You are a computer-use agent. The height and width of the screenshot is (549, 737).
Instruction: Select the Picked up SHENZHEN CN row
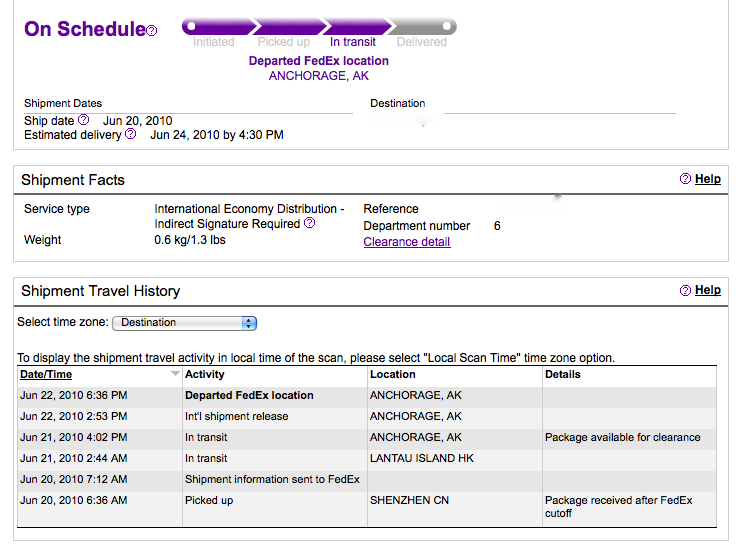coord(367,507)
